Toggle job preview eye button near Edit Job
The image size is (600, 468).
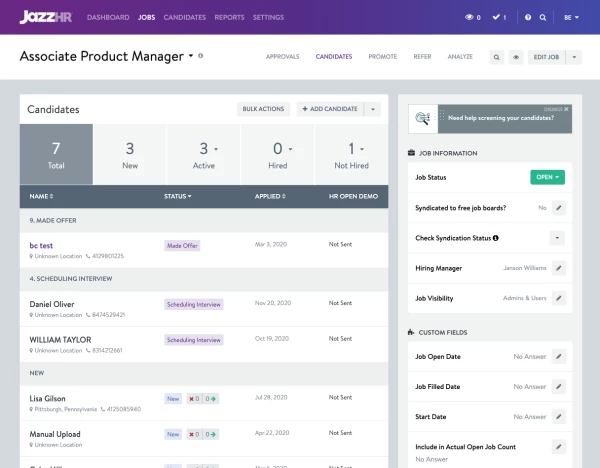coord(516,57)
